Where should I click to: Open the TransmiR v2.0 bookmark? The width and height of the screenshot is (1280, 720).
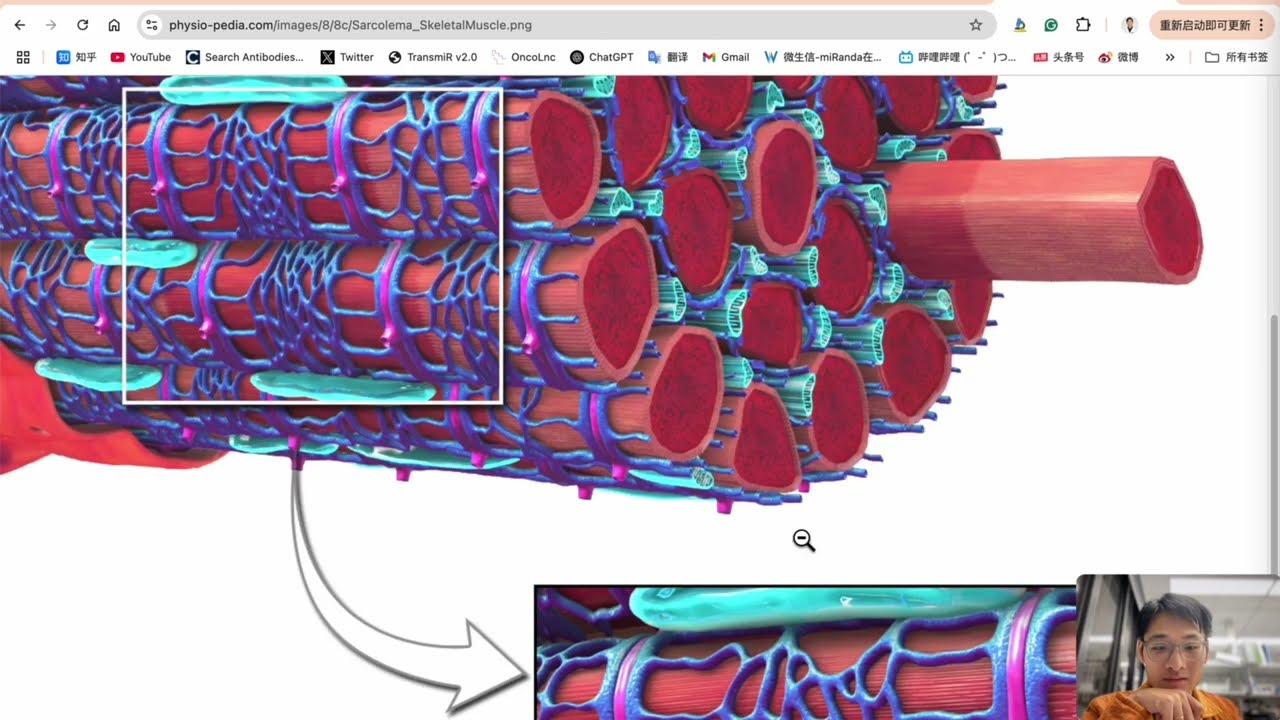point(433,57)
